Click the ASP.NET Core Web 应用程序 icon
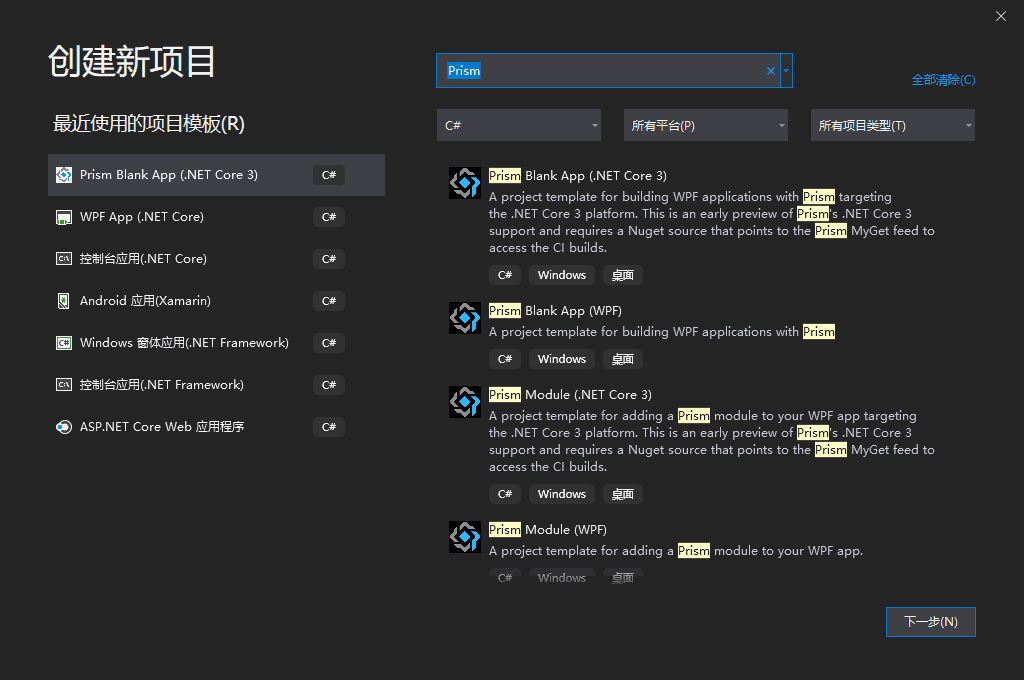The width and height of the screenshot is (1024, 680). [64, 427]
